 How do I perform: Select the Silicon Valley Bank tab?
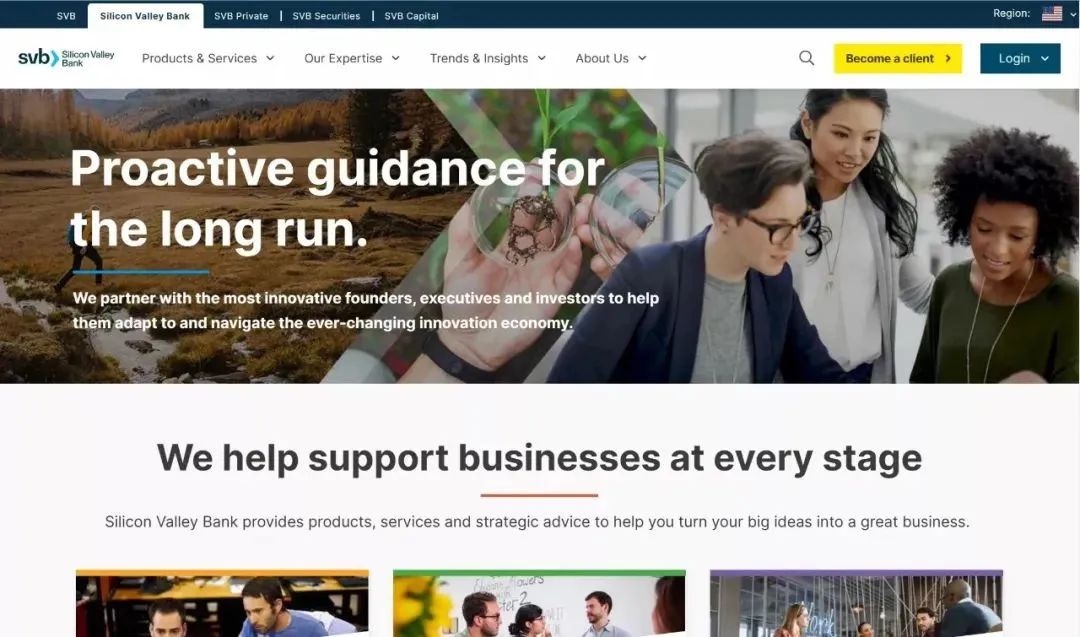point(145,16)
